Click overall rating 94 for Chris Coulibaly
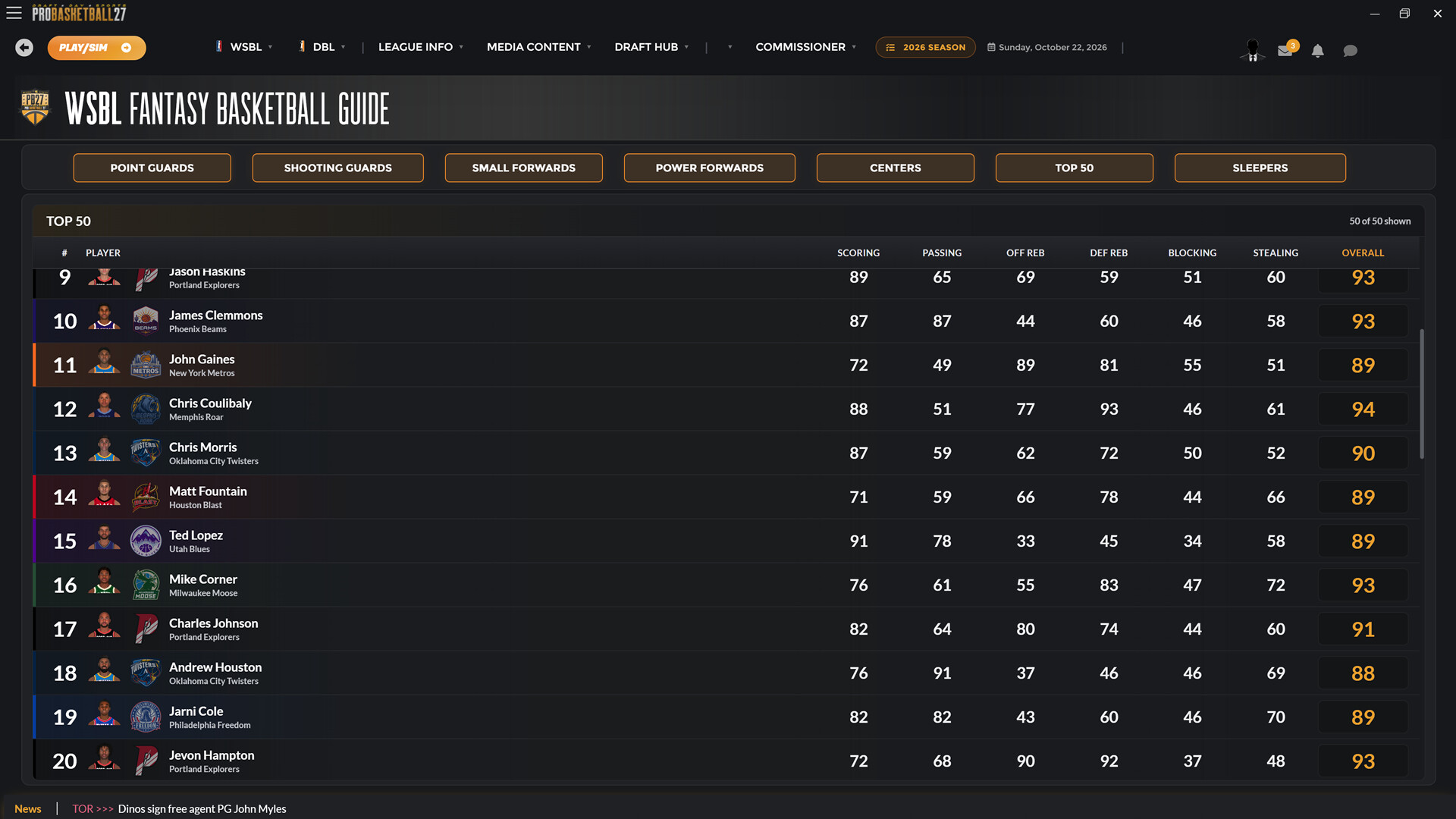This screenshot has width=1456, height=819. tap(1363, 409)
